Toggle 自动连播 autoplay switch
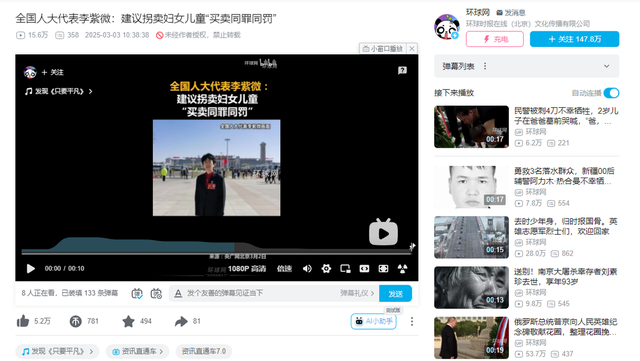 (611, 93)
